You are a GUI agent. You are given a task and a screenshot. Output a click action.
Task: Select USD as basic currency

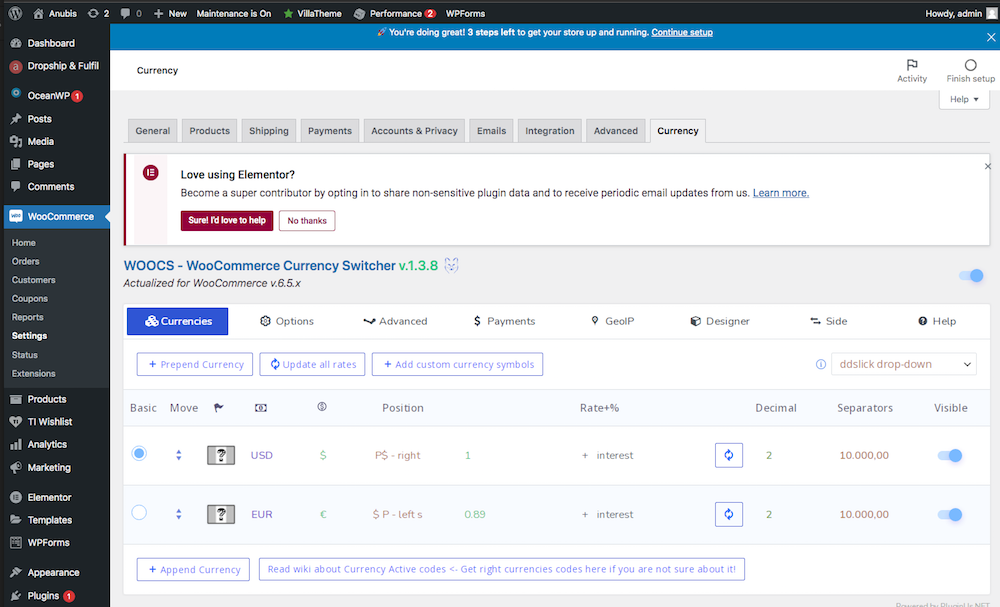click(139, 453)
